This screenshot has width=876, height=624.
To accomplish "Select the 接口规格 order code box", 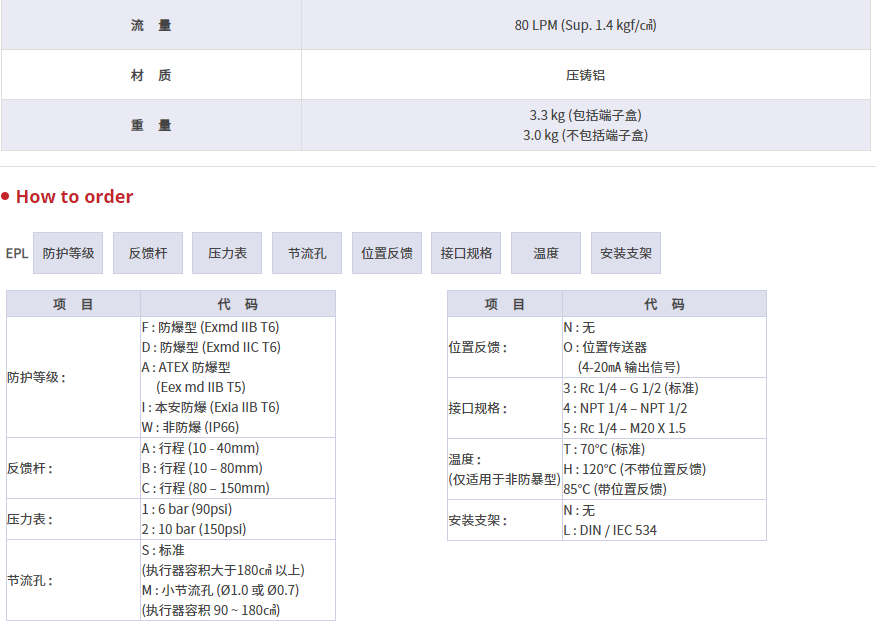I will [x=466, y=253].
